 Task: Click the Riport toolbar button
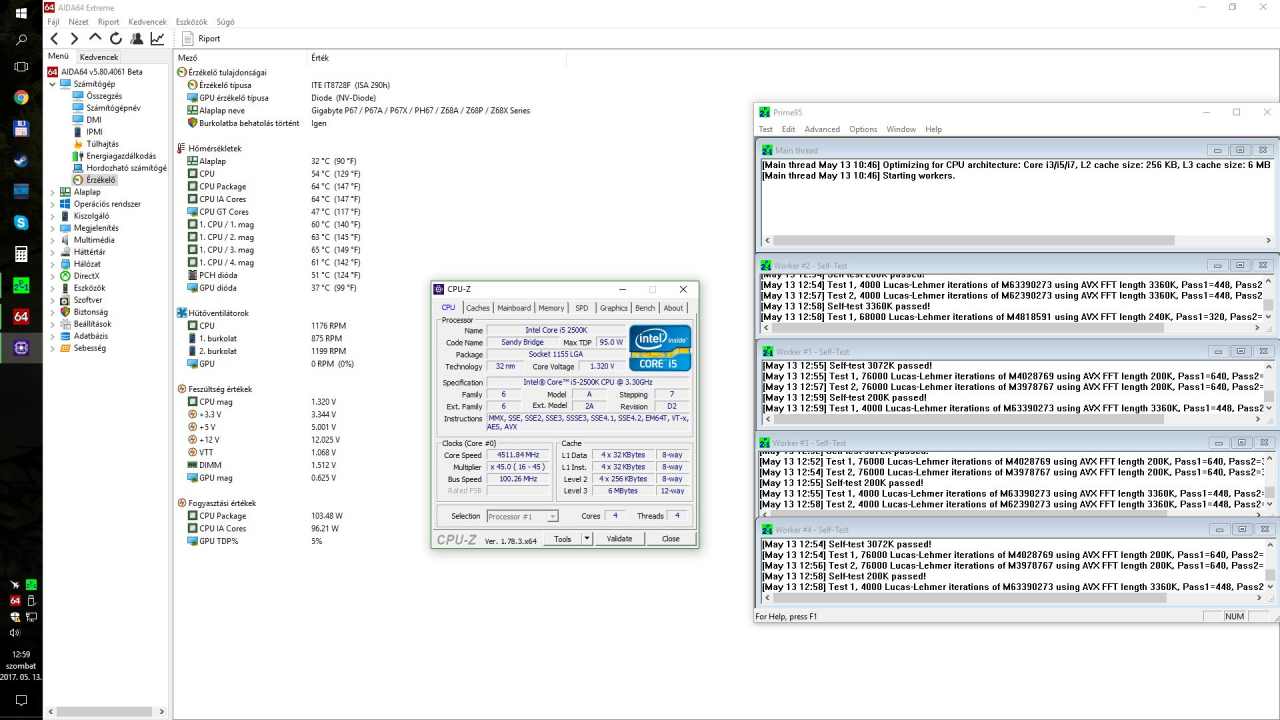point(202,39)
